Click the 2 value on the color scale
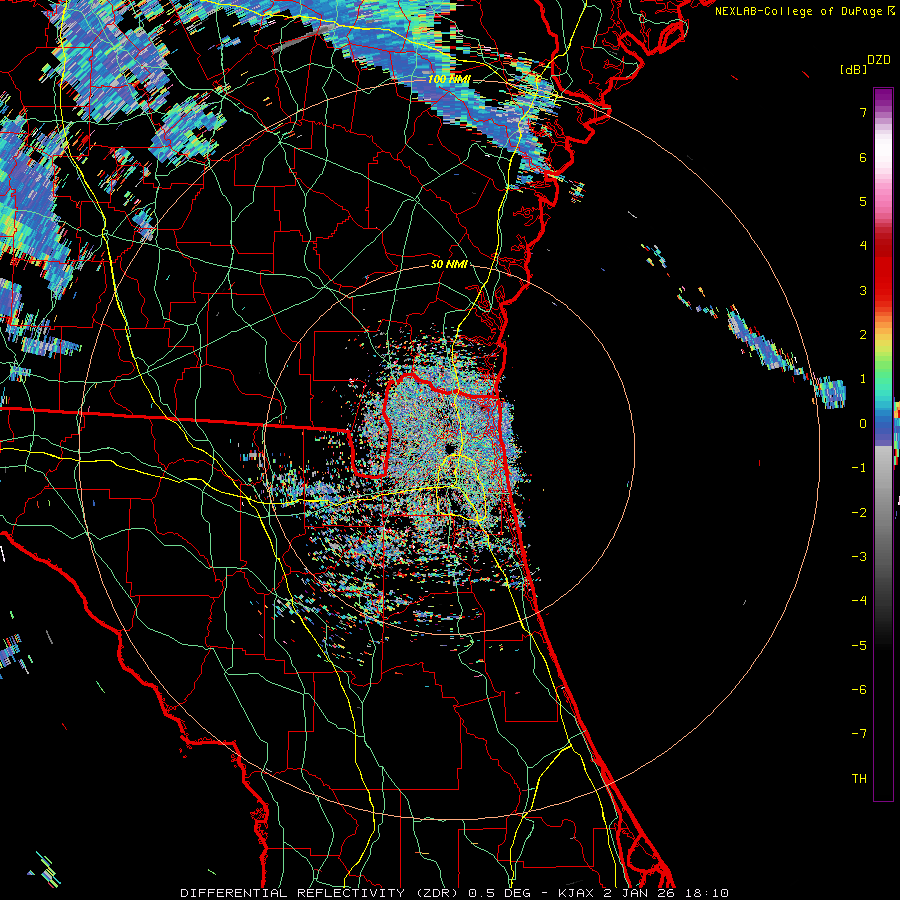 click(x=863, y=335)
